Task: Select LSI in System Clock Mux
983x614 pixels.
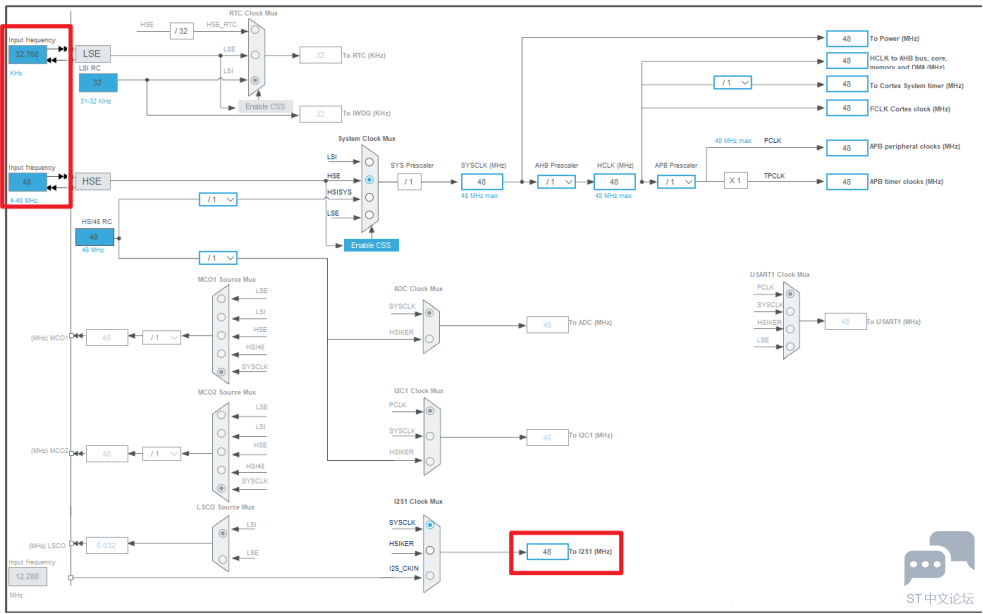Action: pos(369,162)
